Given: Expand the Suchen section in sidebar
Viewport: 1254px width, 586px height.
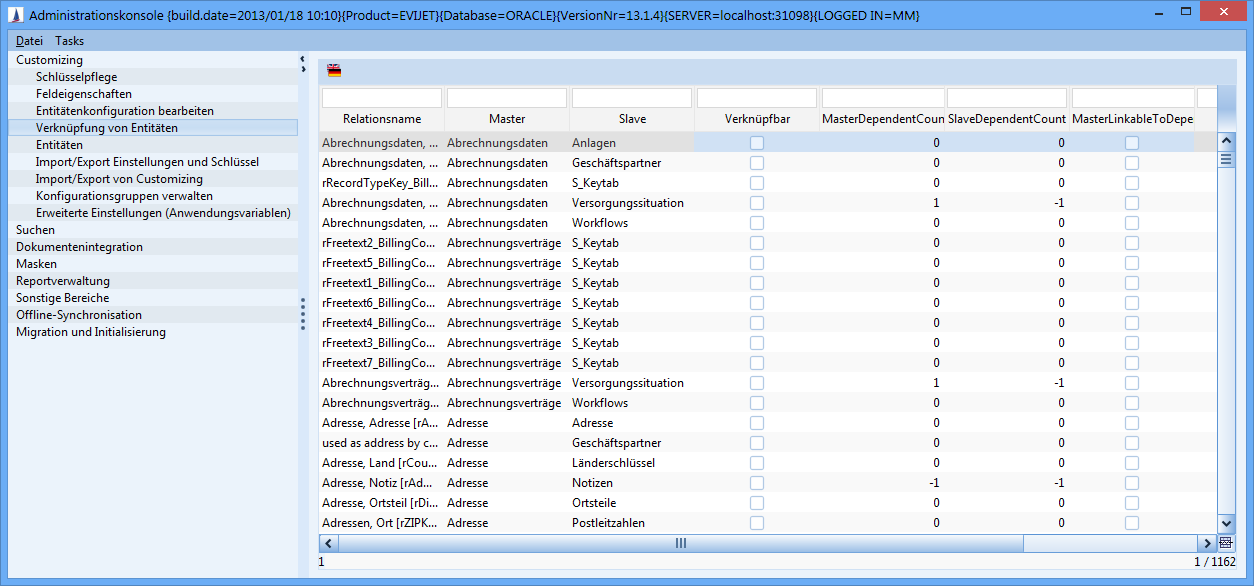Looking at the screenshot, I should pos(36,230).
